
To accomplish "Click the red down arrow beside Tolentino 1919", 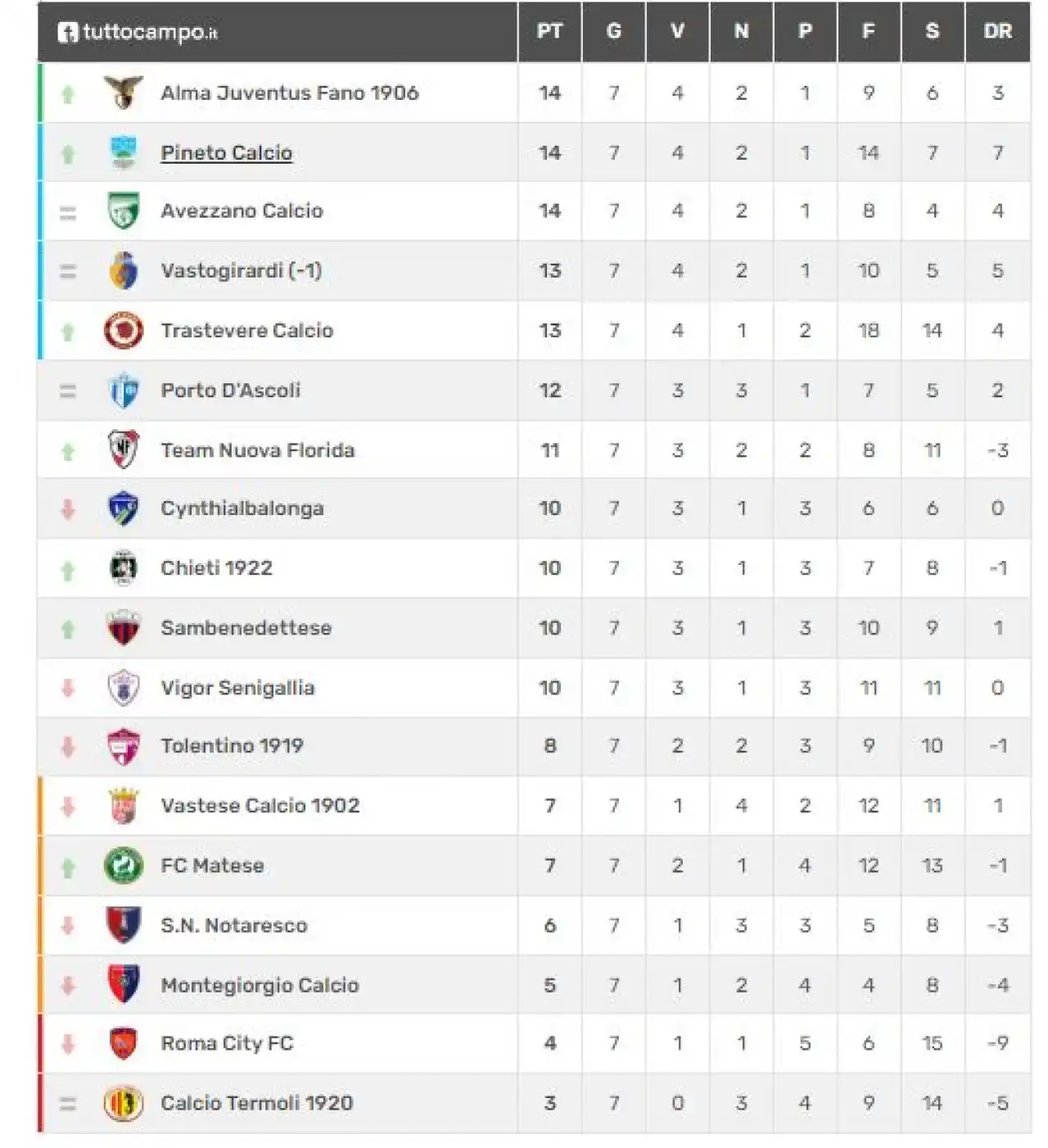I will [68, 747].
